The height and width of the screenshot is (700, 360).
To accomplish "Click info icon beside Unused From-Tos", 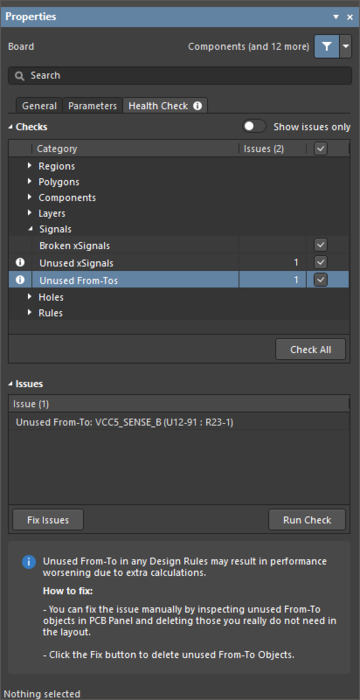I will click(20, 280).
